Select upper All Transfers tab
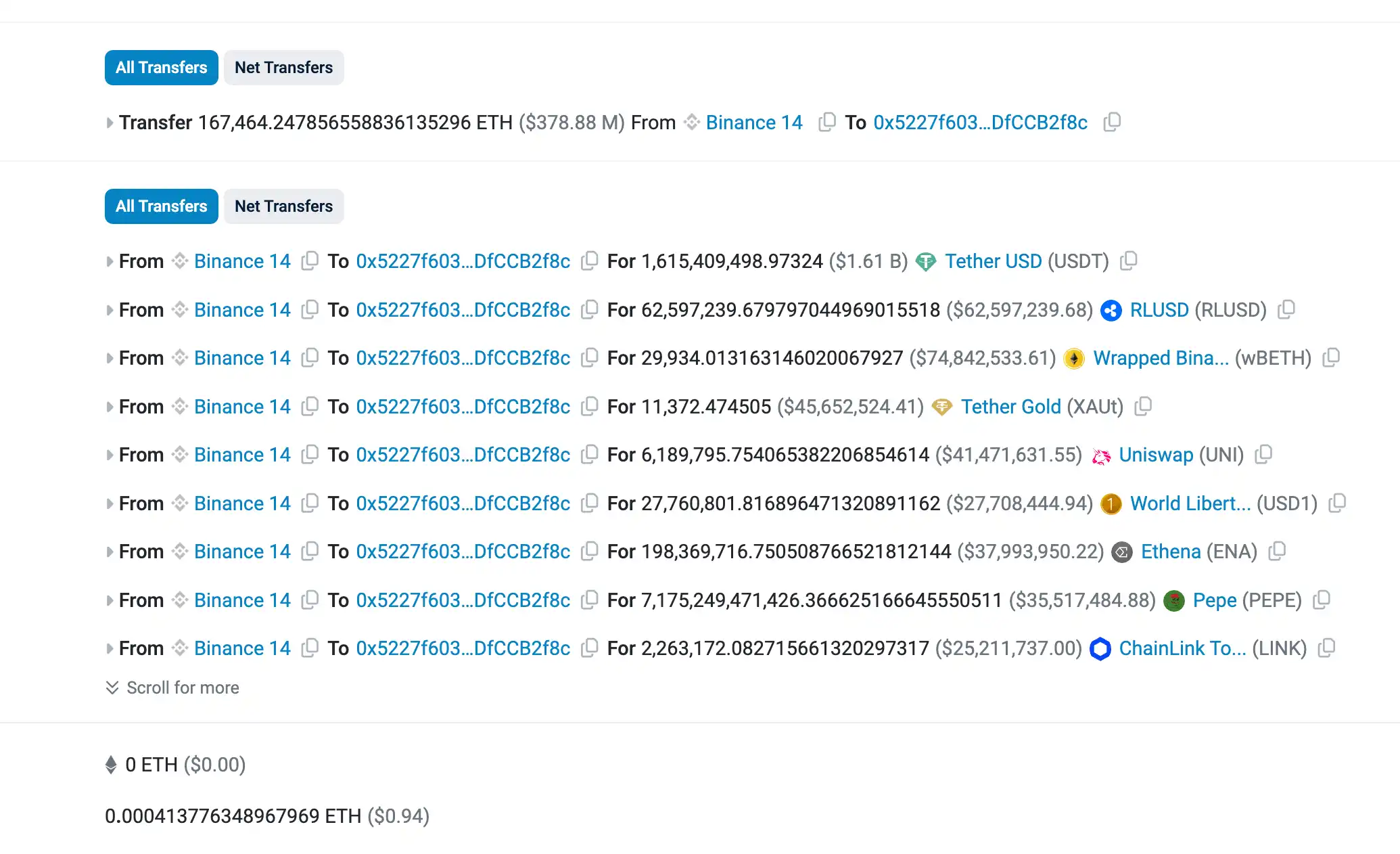 point(161,68)
